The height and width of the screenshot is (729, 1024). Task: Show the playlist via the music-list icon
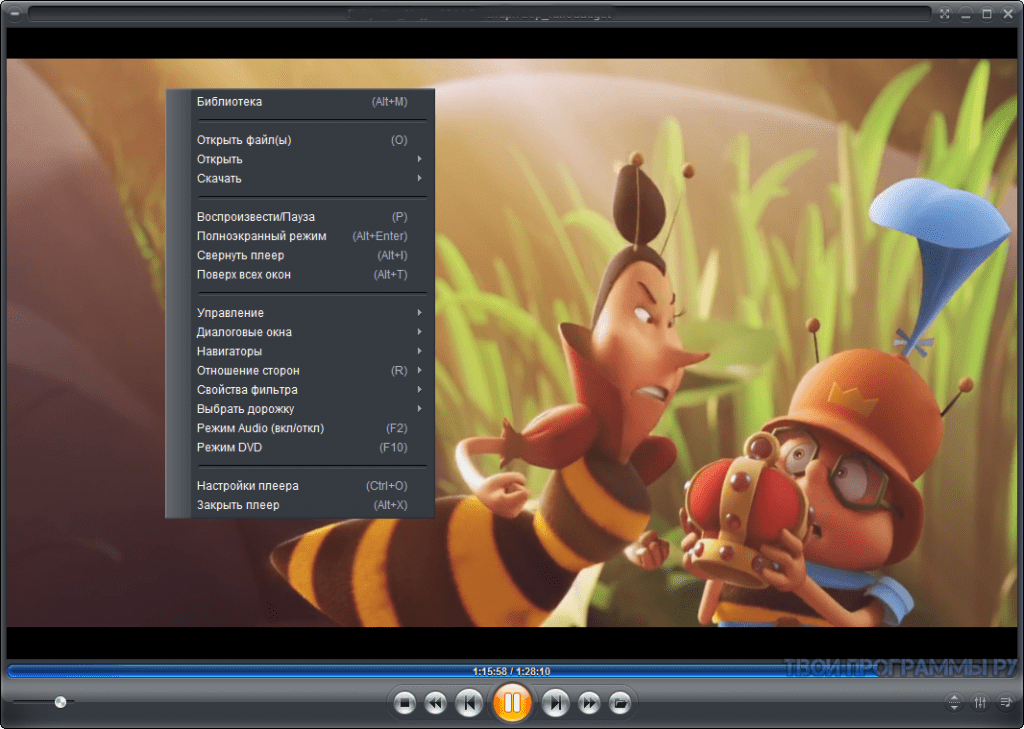[x=1007, y=703]
